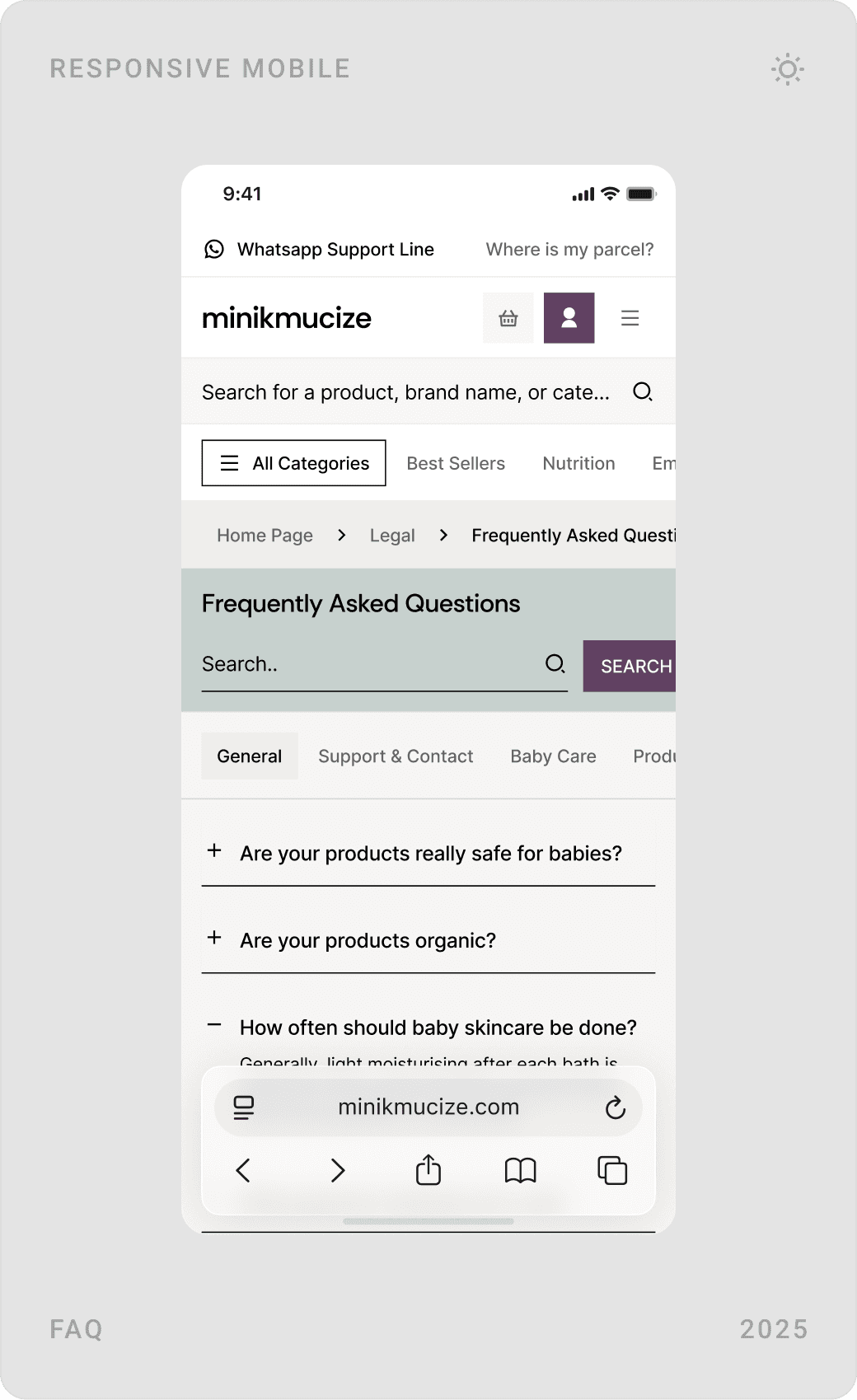Open the hamburger menu beside account
This screenshot has height=1400, width=857.
[630, 318]
